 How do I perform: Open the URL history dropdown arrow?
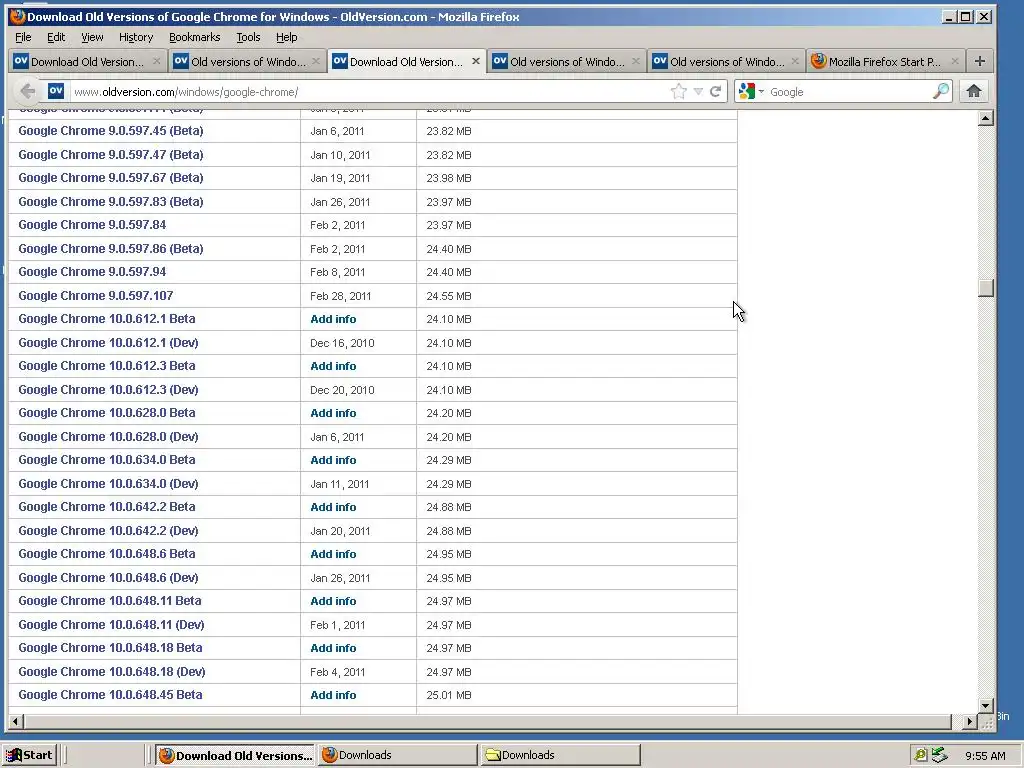pyautogui.click(x=698, y=91)
